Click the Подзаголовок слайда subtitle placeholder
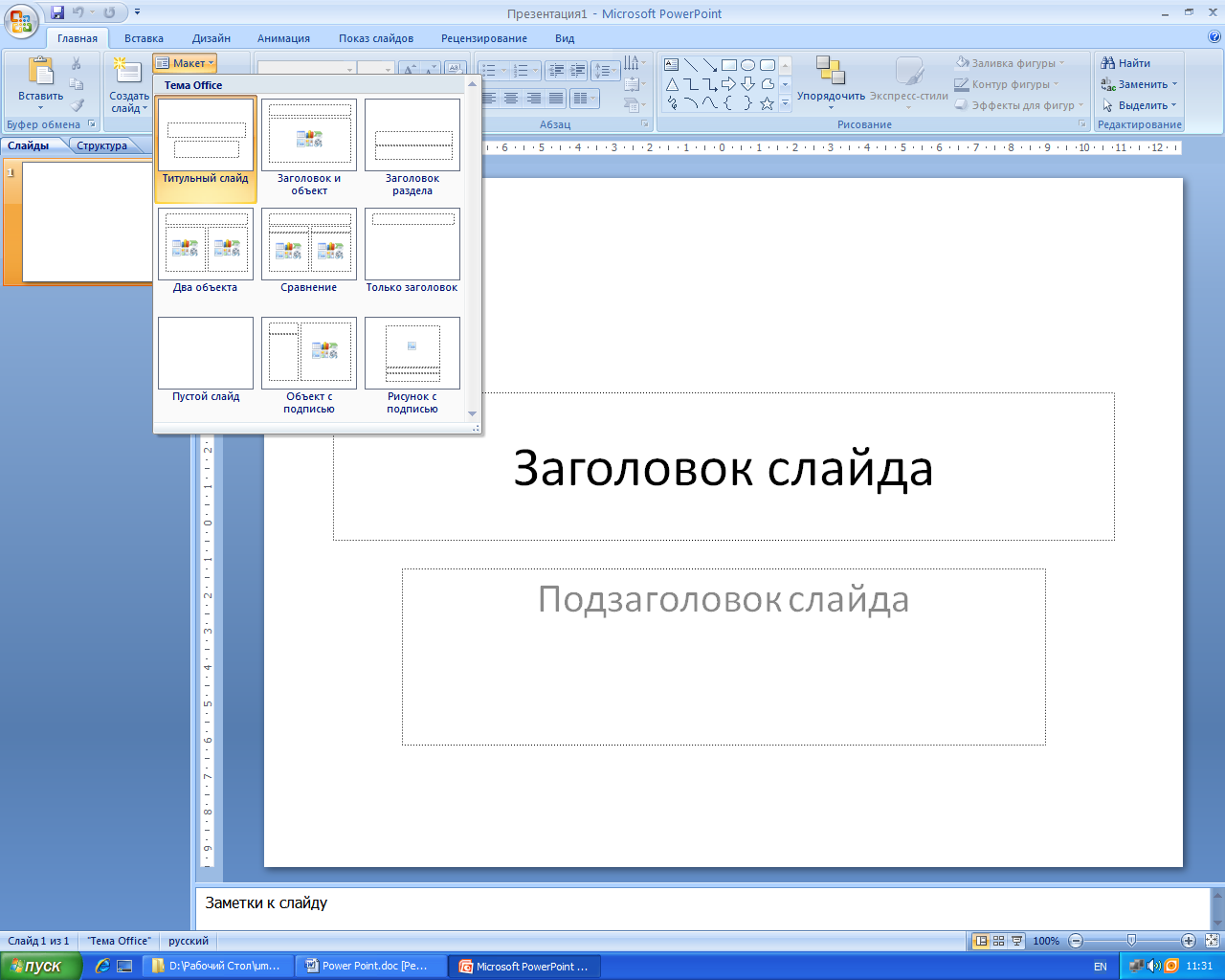1225x980 pixels. [724, 657]
